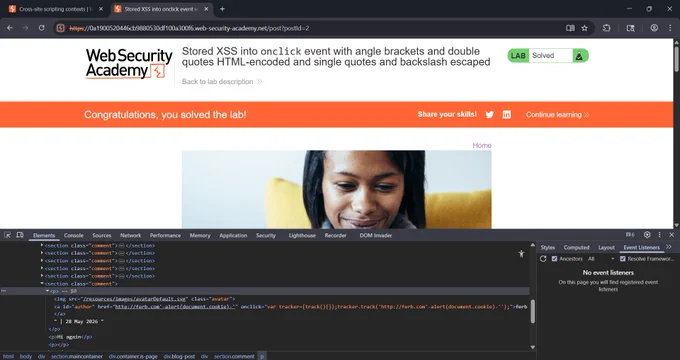680x360 pixels.
Task: Open DevTools settings gear
Action: tap(647, 235)
